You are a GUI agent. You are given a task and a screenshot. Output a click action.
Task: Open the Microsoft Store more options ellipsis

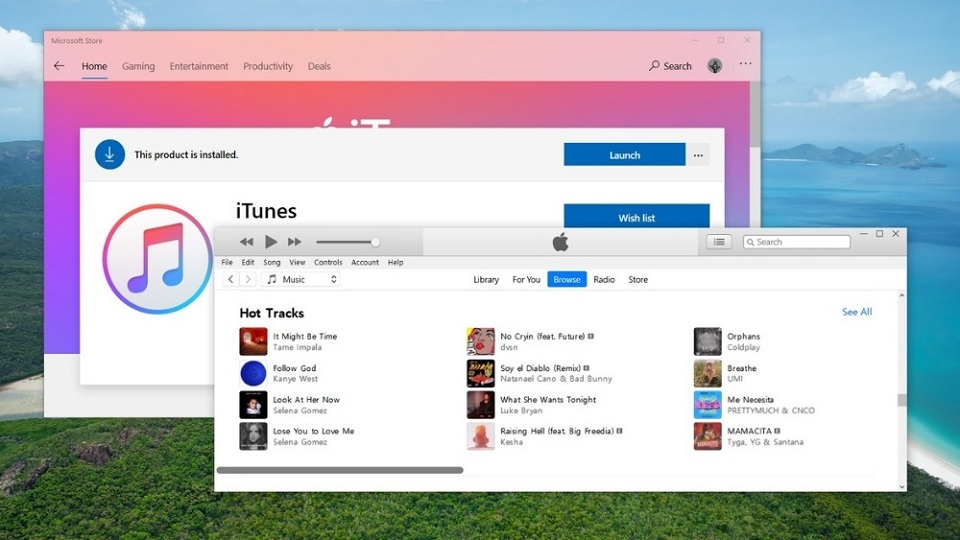pos(745,64)
